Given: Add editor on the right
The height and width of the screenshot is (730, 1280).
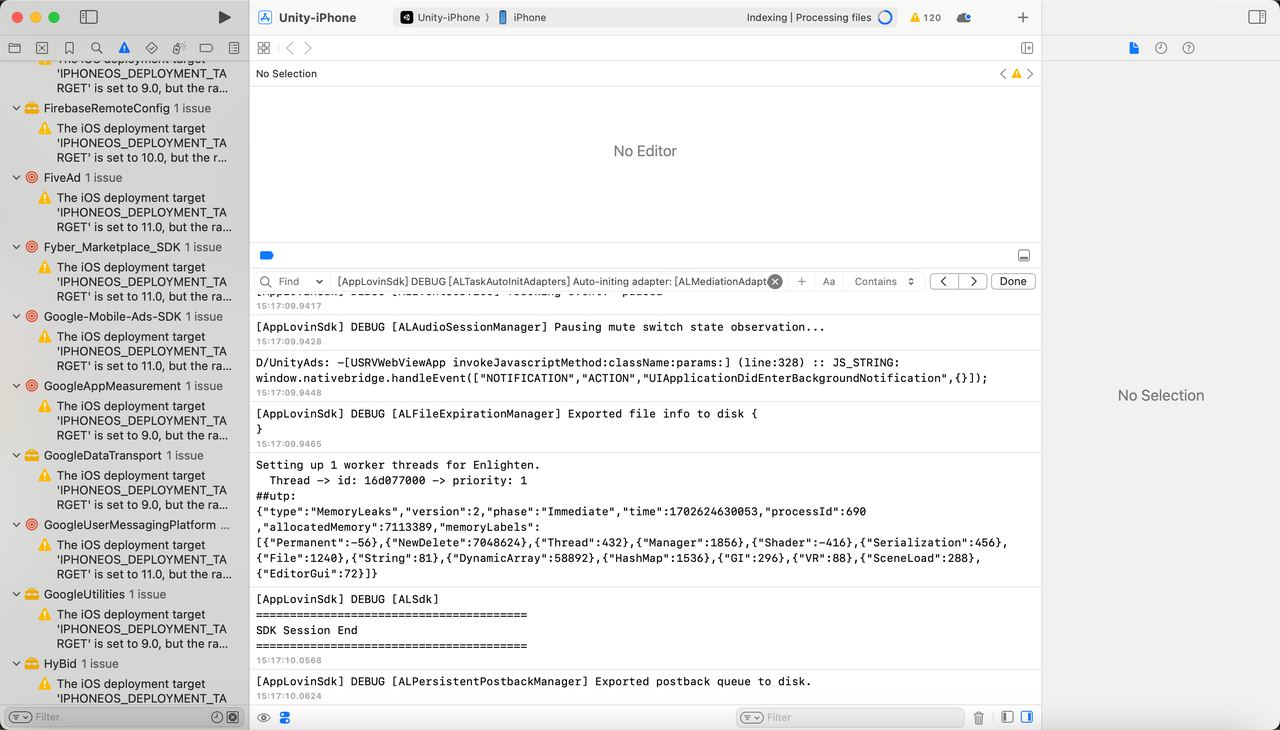Looking at the screenshot, I should [1027, 48].
